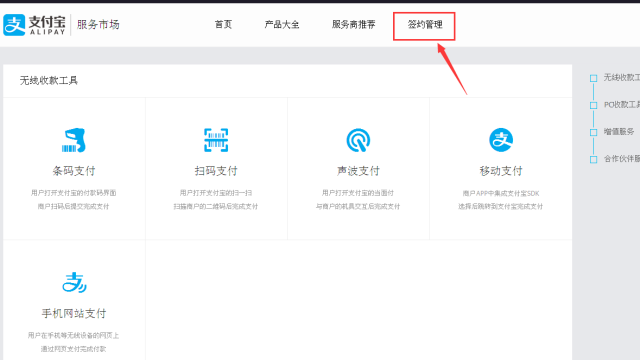Open the 声波支付 title
The image size is (640, 360).
(x=358, y=171)
